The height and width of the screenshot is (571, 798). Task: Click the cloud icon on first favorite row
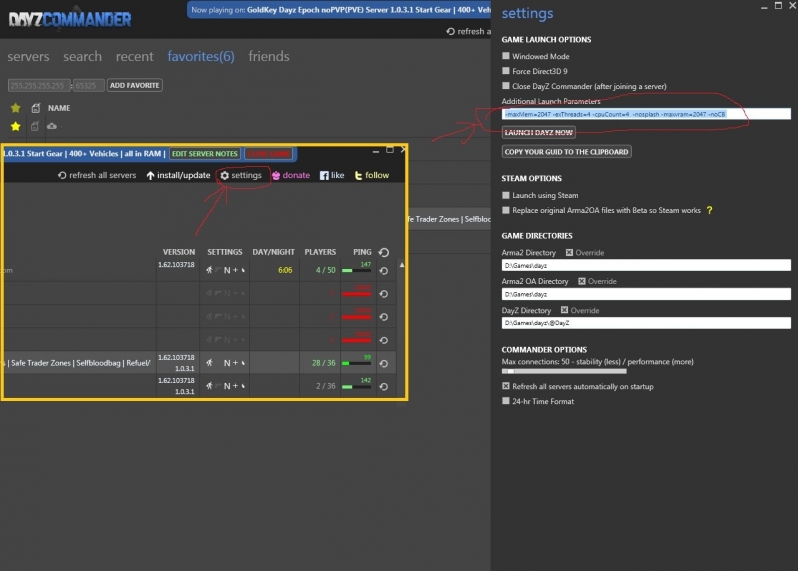pos(52,126)
